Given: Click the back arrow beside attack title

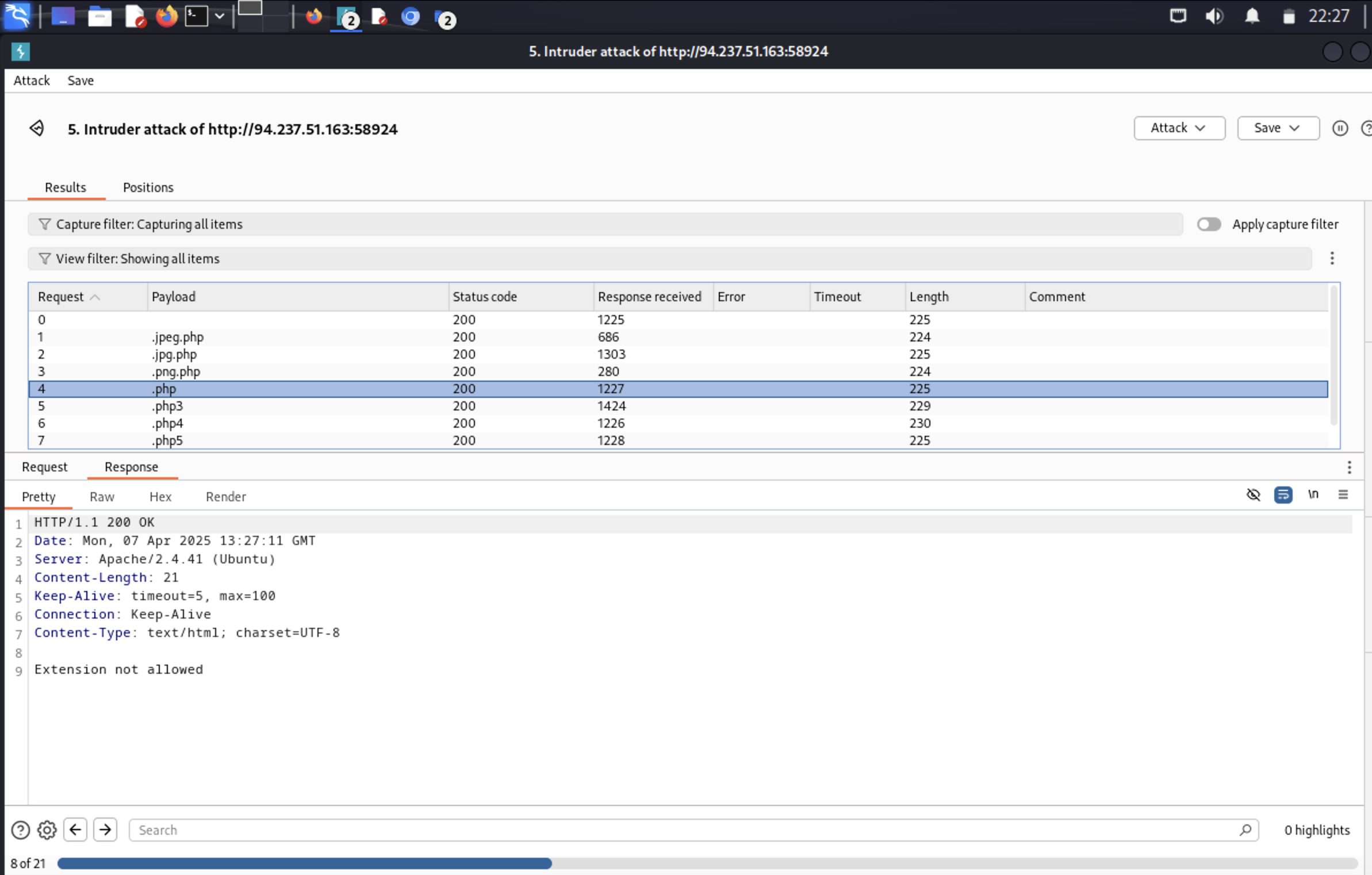Looking at the screenshot, I should (x=37, y=128).
